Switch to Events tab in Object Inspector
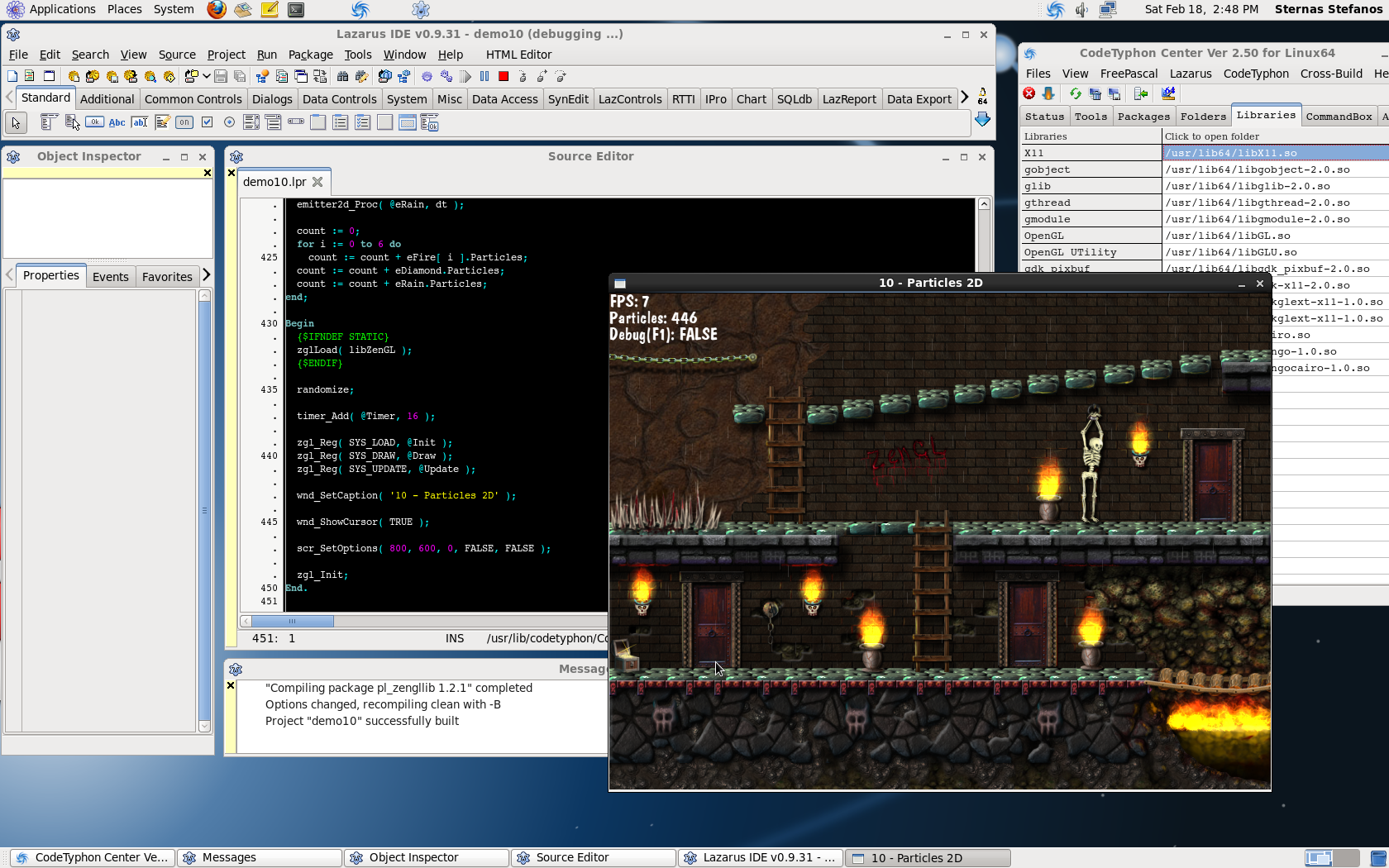 111,277
